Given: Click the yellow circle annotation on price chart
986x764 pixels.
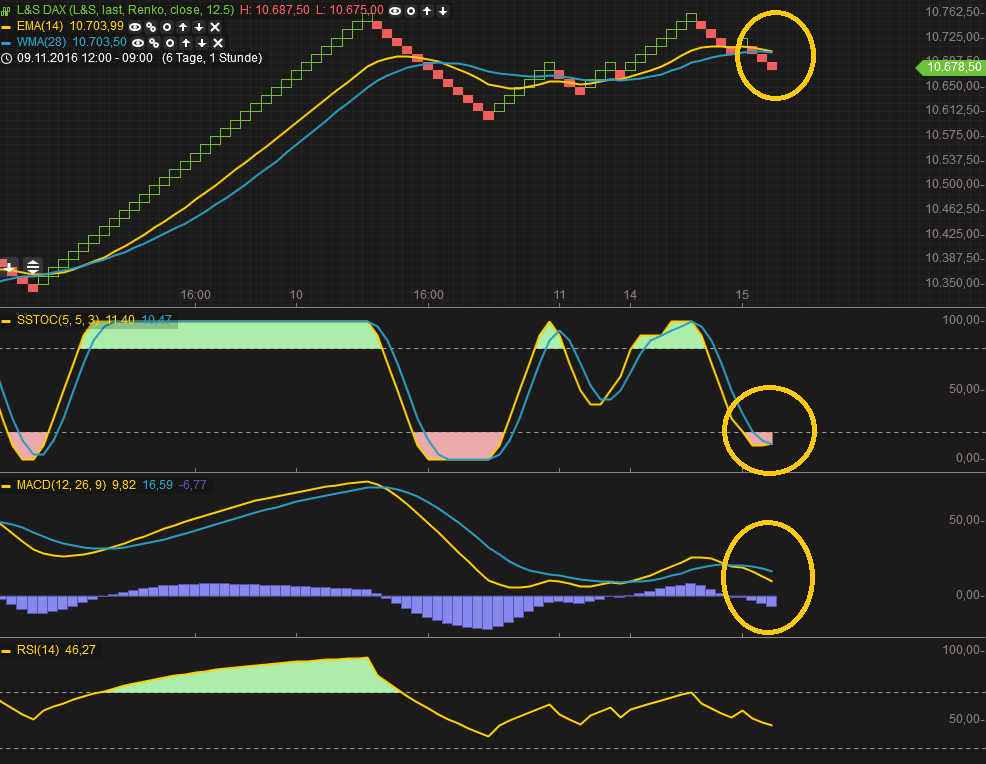Looking at the screenshot, I should click(776, 55).
